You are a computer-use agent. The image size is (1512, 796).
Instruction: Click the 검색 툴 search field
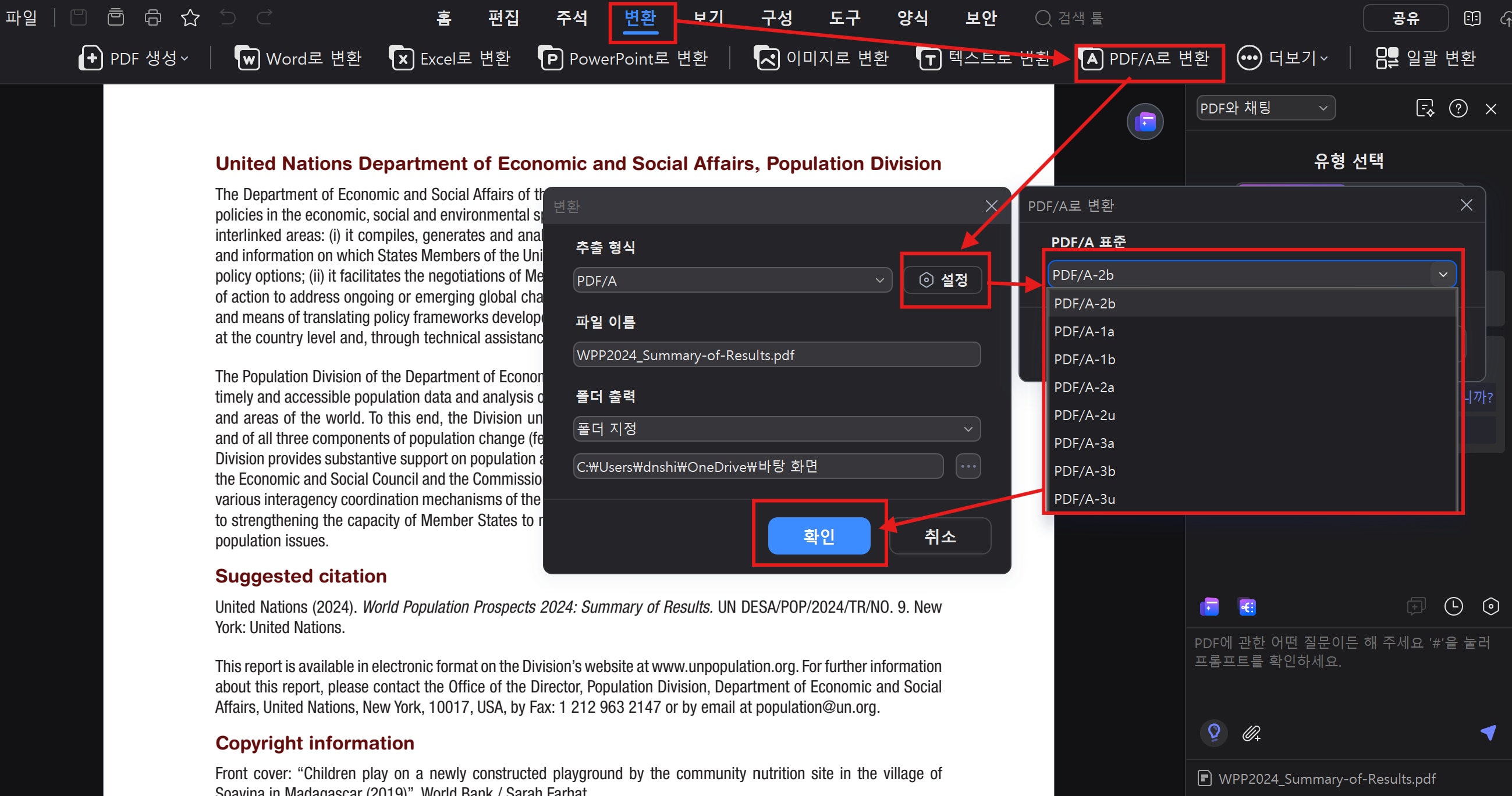coord(1070,18)
